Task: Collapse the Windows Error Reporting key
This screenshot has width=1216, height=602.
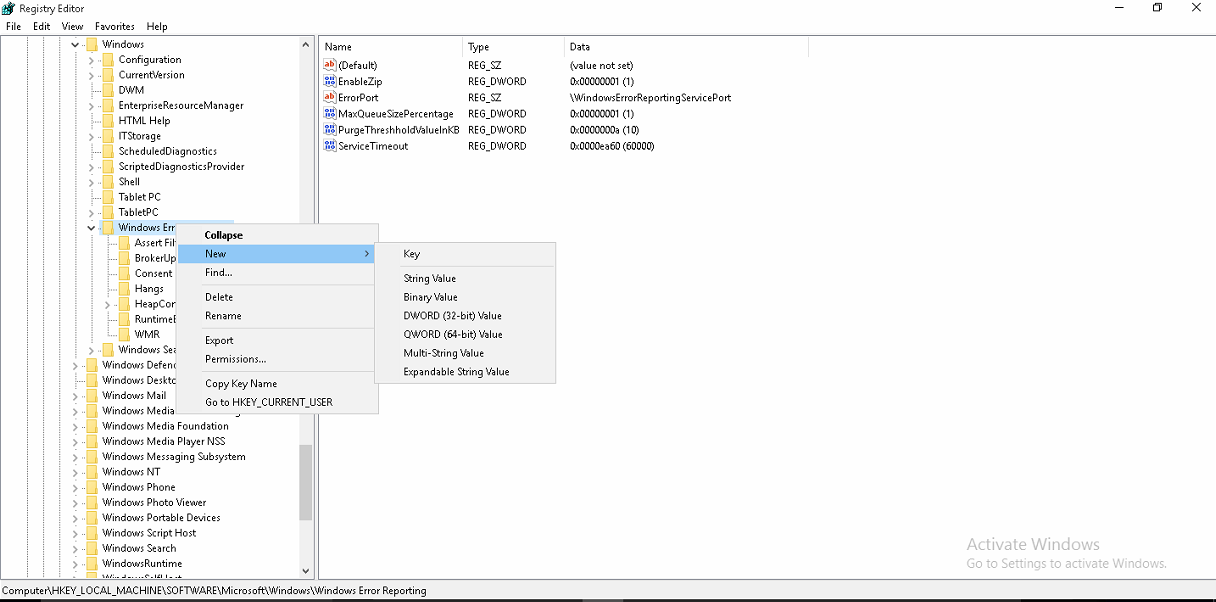Action: click(91, 227)
